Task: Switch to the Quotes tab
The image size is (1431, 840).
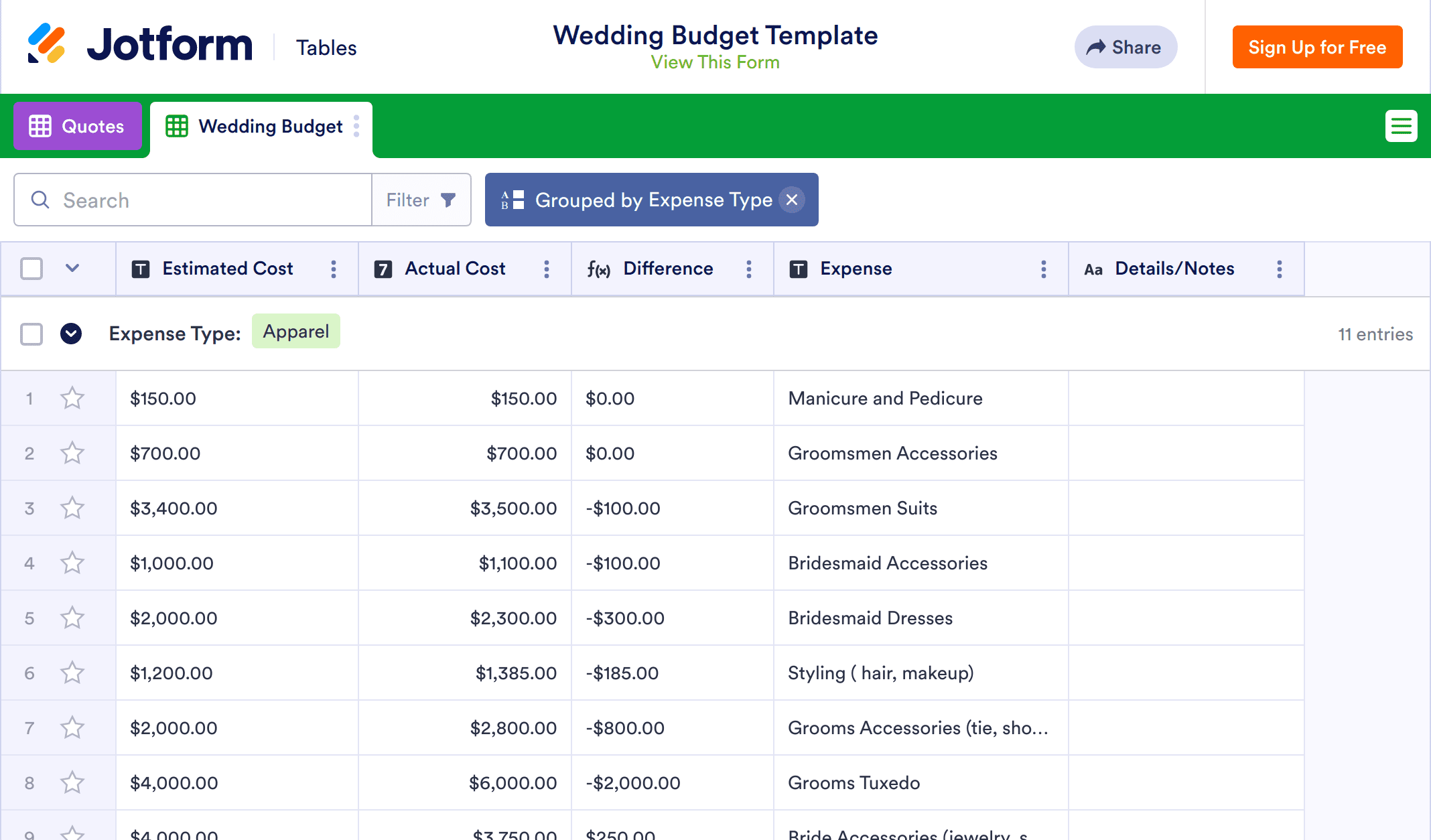Action: [x=77, y=126]
